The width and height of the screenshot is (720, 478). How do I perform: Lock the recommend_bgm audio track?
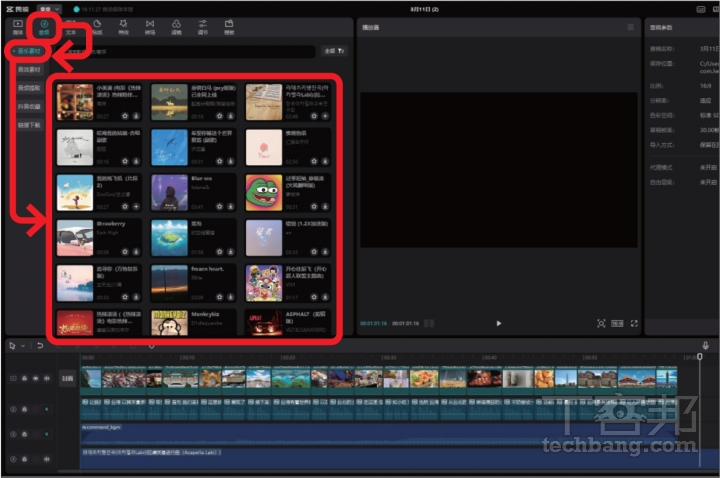coord(24,434)
